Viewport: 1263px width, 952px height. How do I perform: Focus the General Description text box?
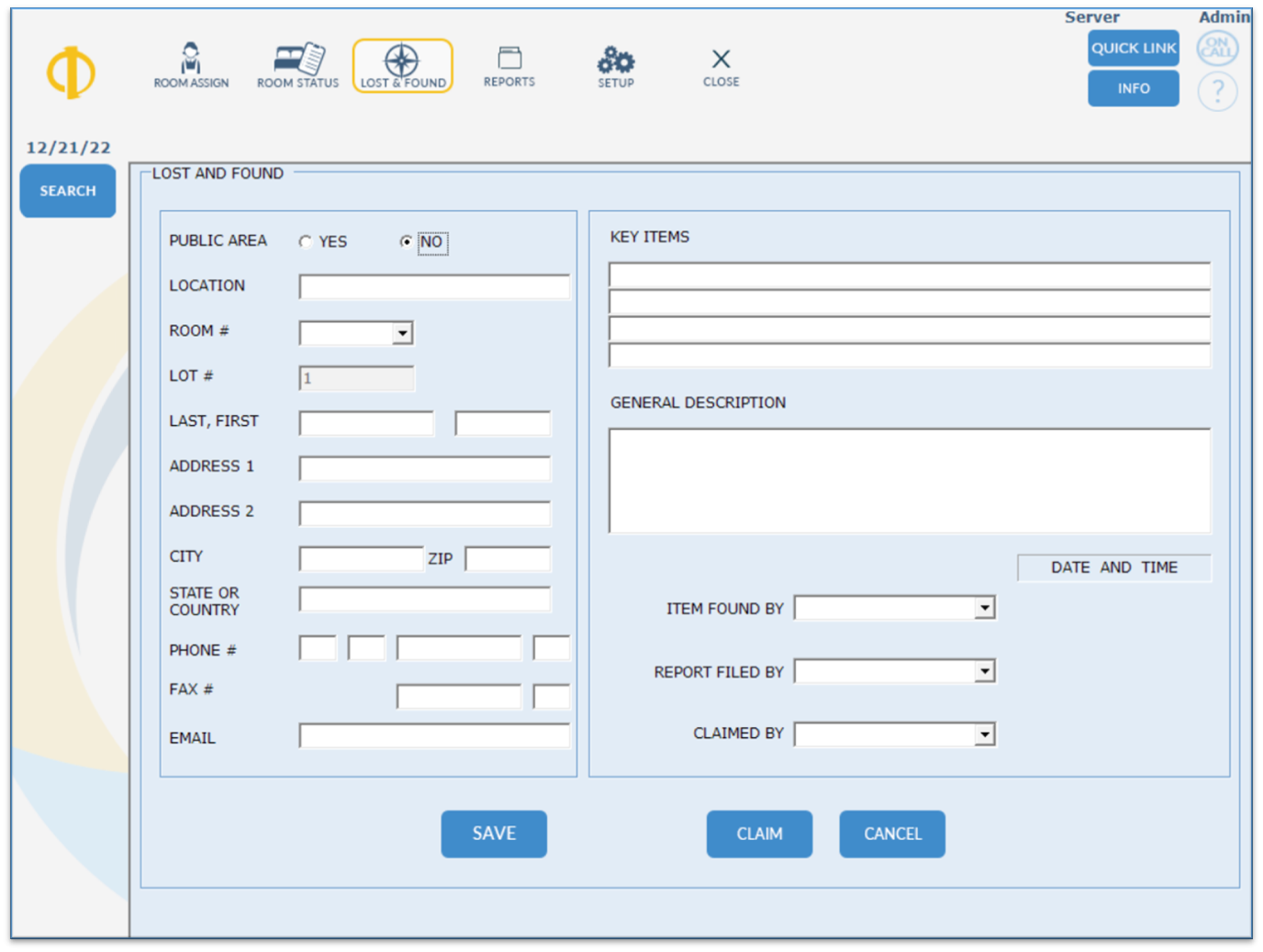(x=909, y=480)
